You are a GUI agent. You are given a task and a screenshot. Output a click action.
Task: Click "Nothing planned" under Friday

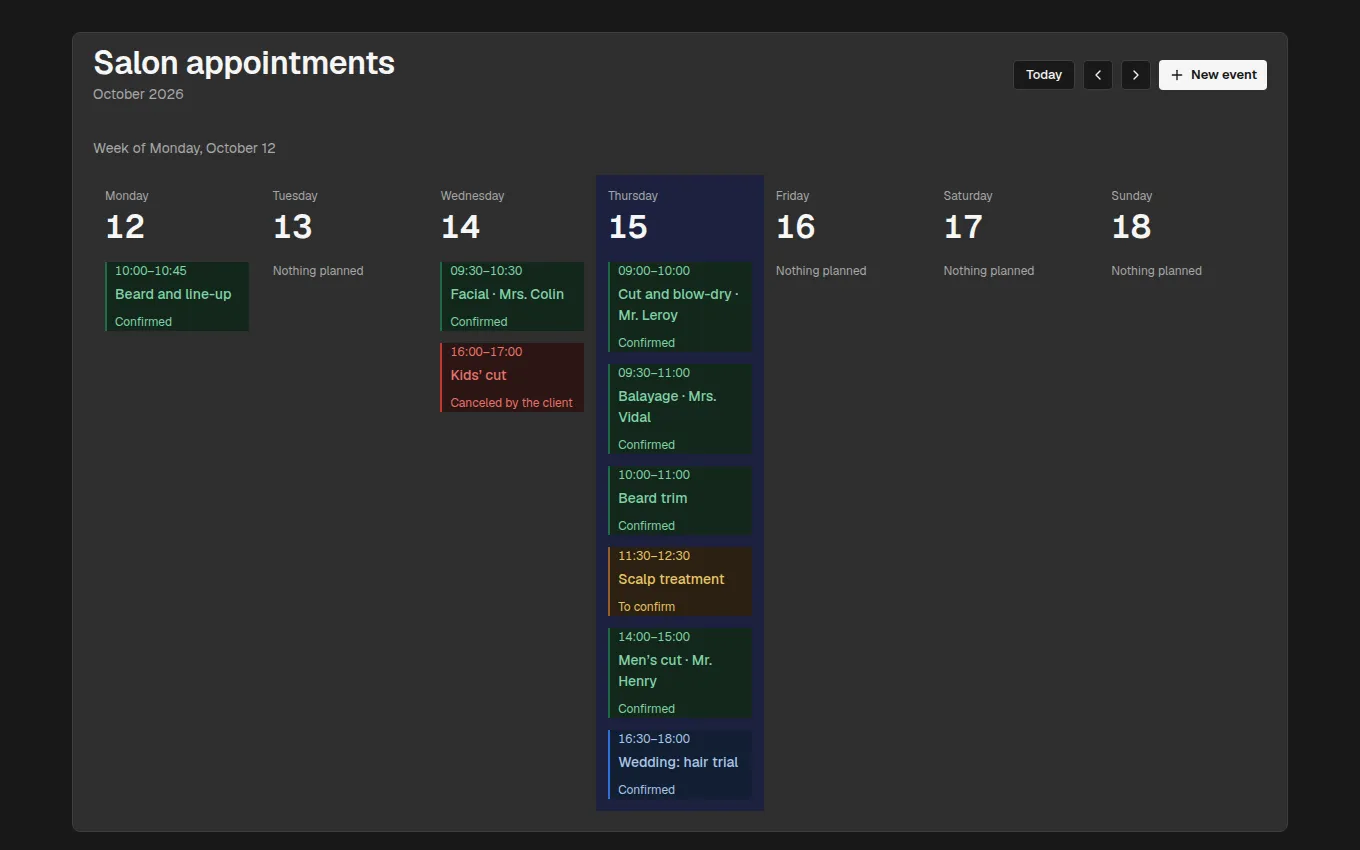coord(821,271)
